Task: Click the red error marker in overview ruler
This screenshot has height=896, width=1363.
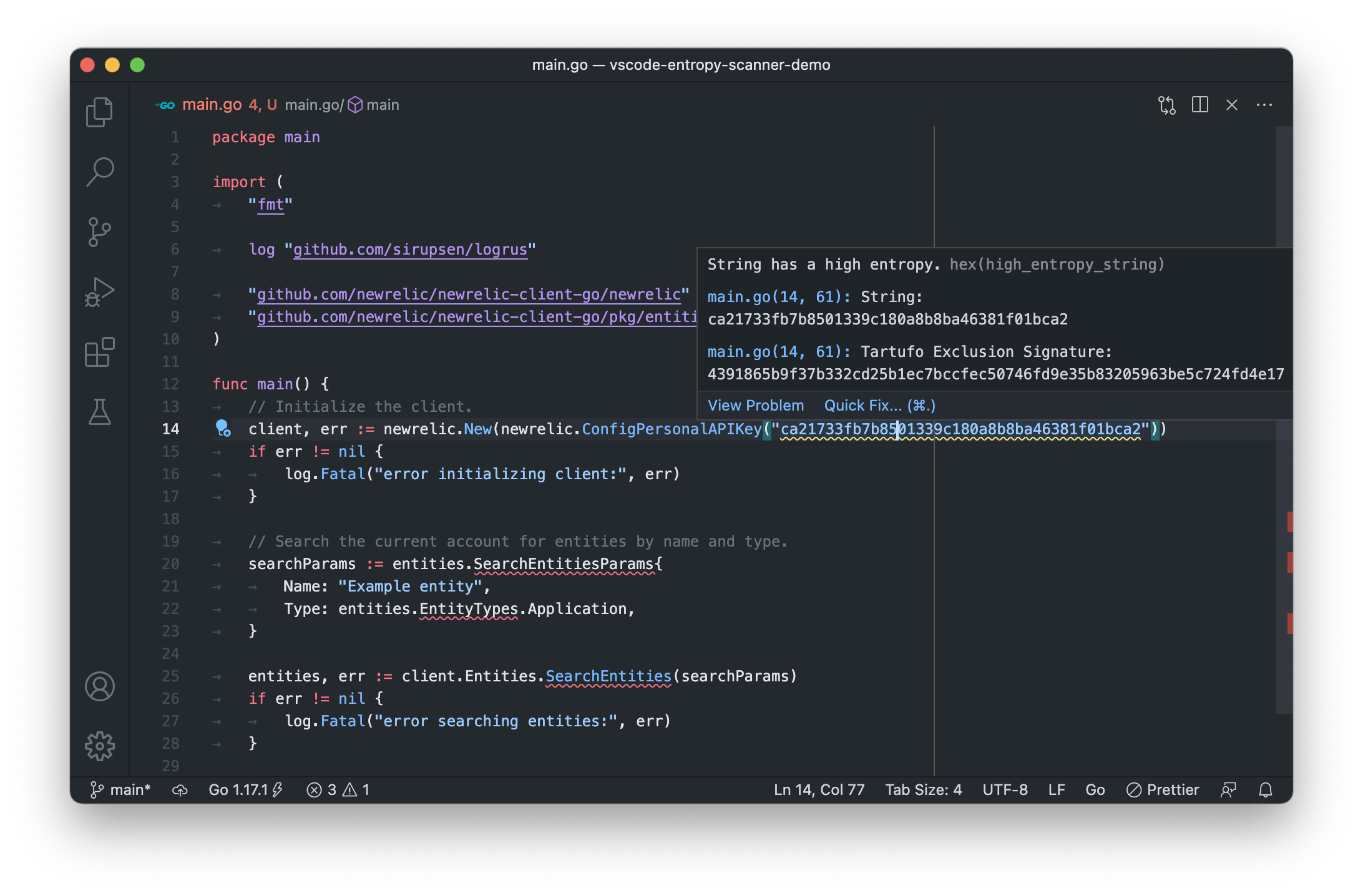Action: pos(1289,522)
